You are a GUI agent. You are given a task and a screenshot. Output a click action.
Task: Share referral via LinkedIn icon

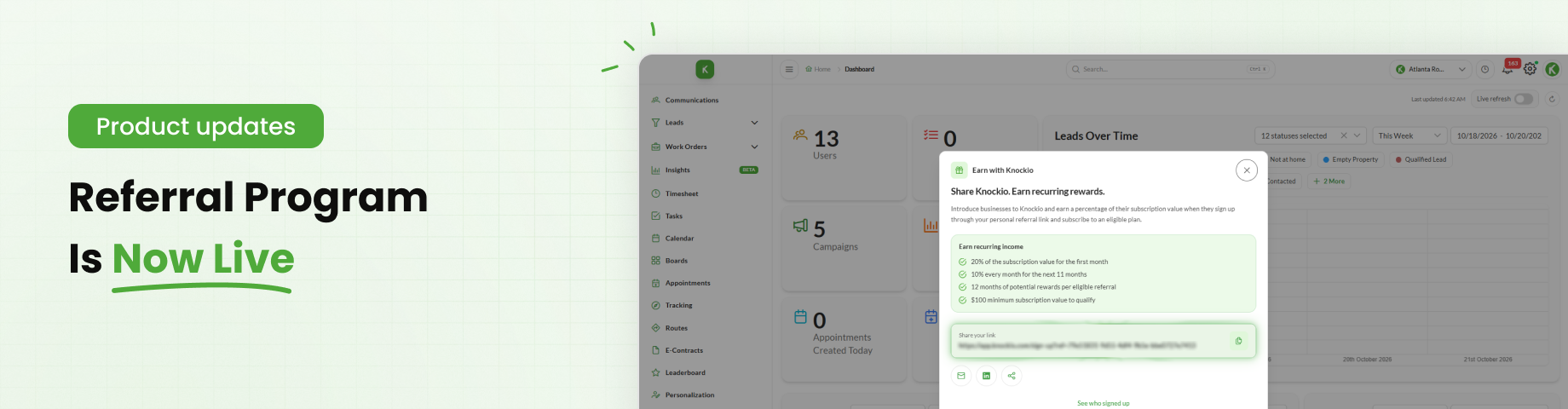pos(986,376)
